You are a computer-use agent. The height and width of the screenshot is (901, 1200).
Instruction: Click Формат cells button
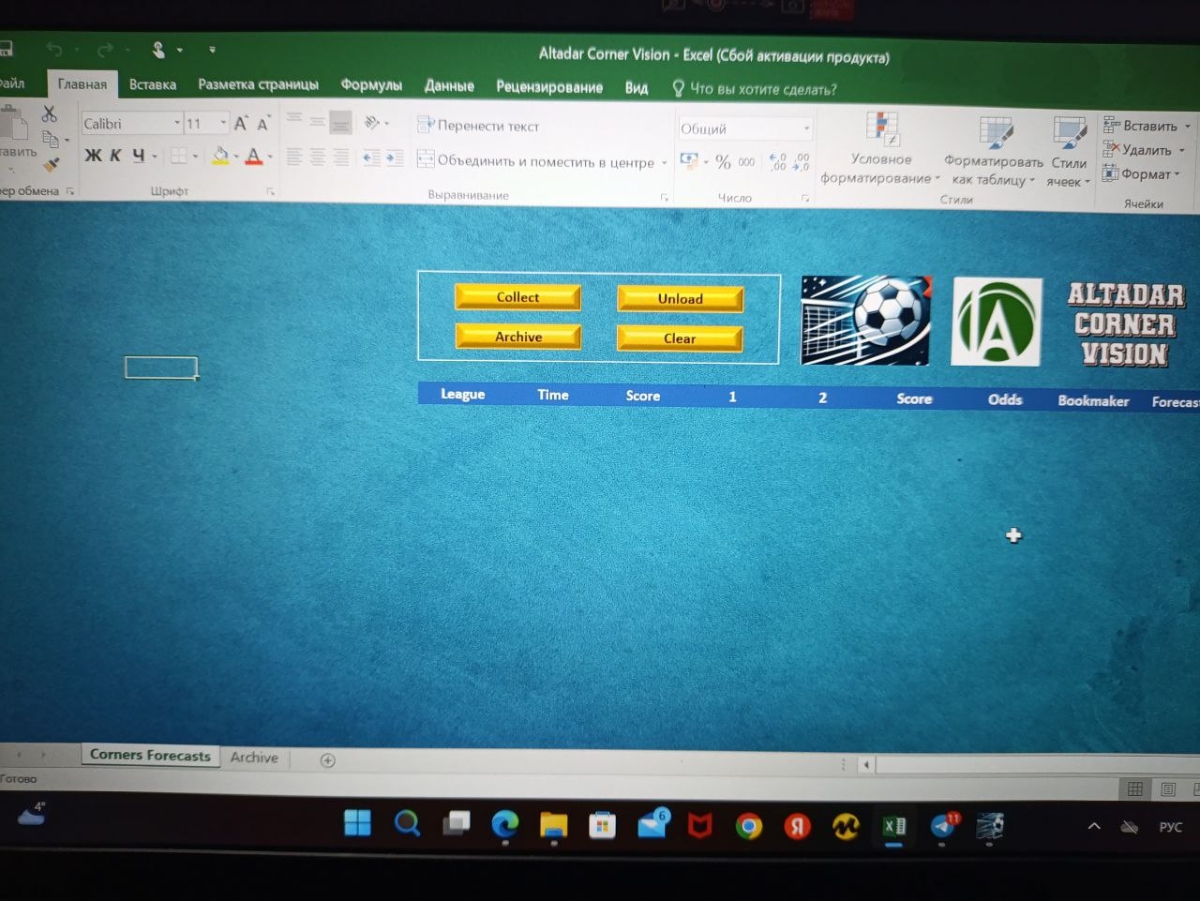[x=1141, y=174]
